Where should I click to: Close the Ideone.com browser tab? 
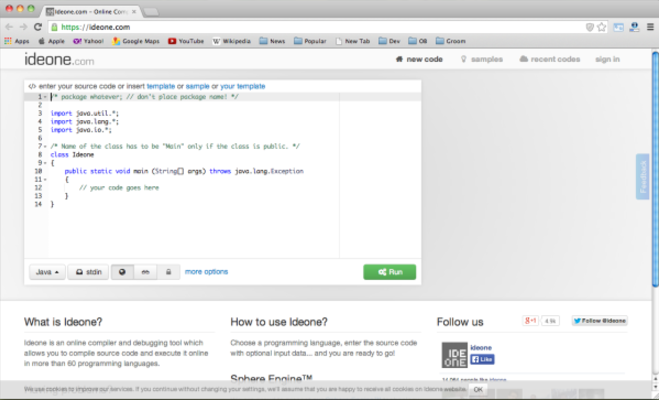pos(134,11)
